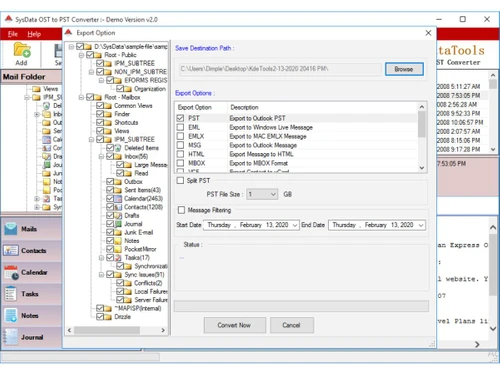Click the Conflicts(2) folder icon

[x=128, y=283]
